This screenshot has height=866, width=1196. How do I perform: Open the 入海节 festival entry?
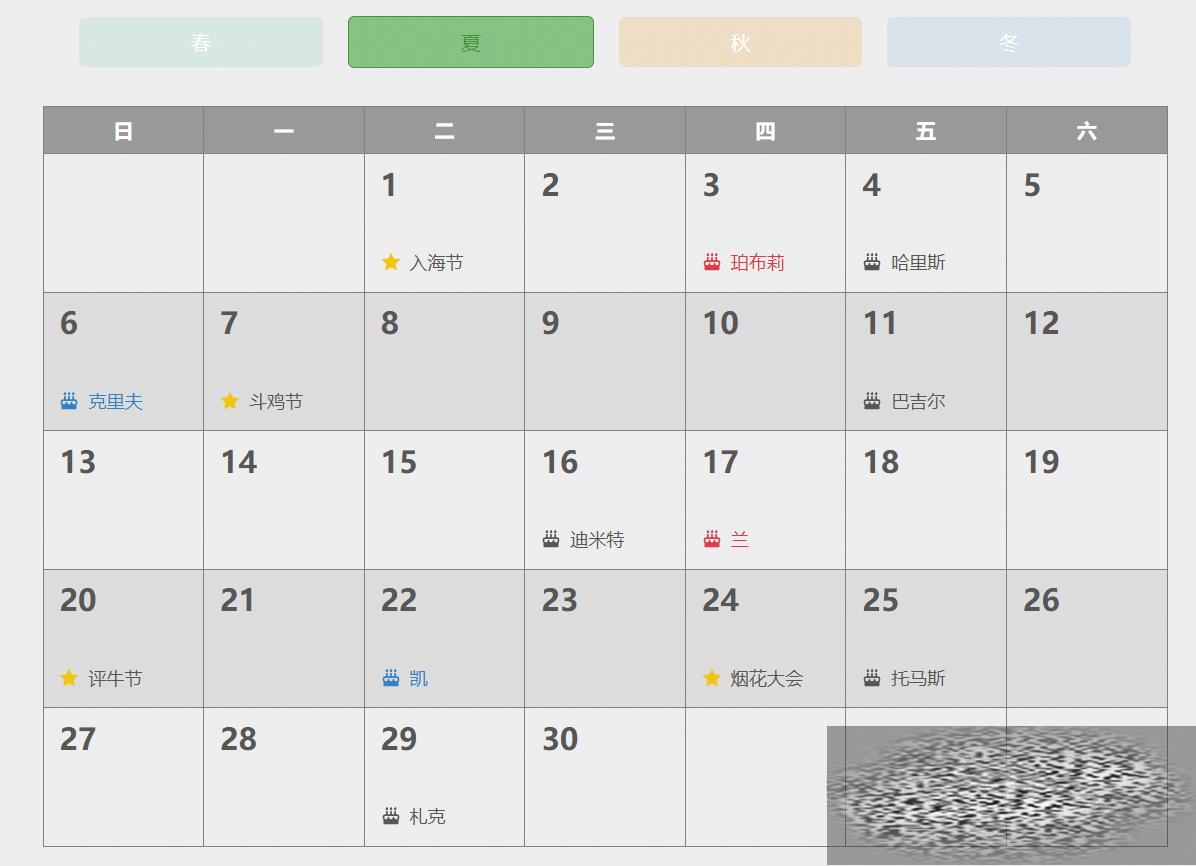[436, 263]
